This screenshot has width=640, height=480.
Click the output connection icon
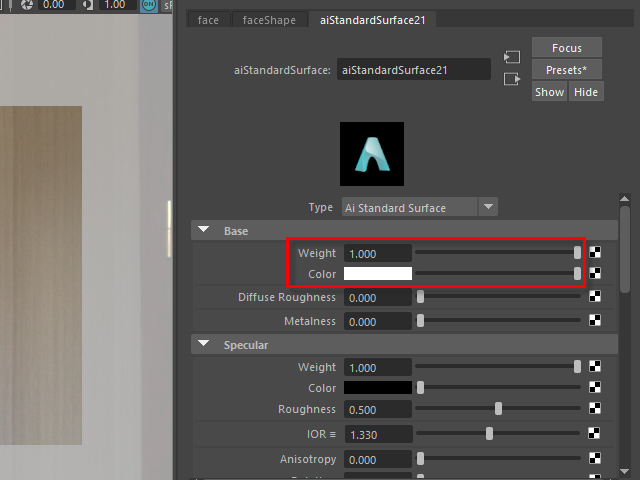tap(512, 79)
